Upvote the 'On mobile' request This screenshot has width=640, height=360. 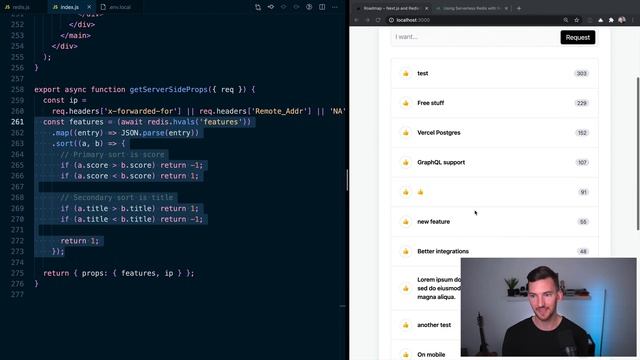pyautogui.click(x=405, y=355)
